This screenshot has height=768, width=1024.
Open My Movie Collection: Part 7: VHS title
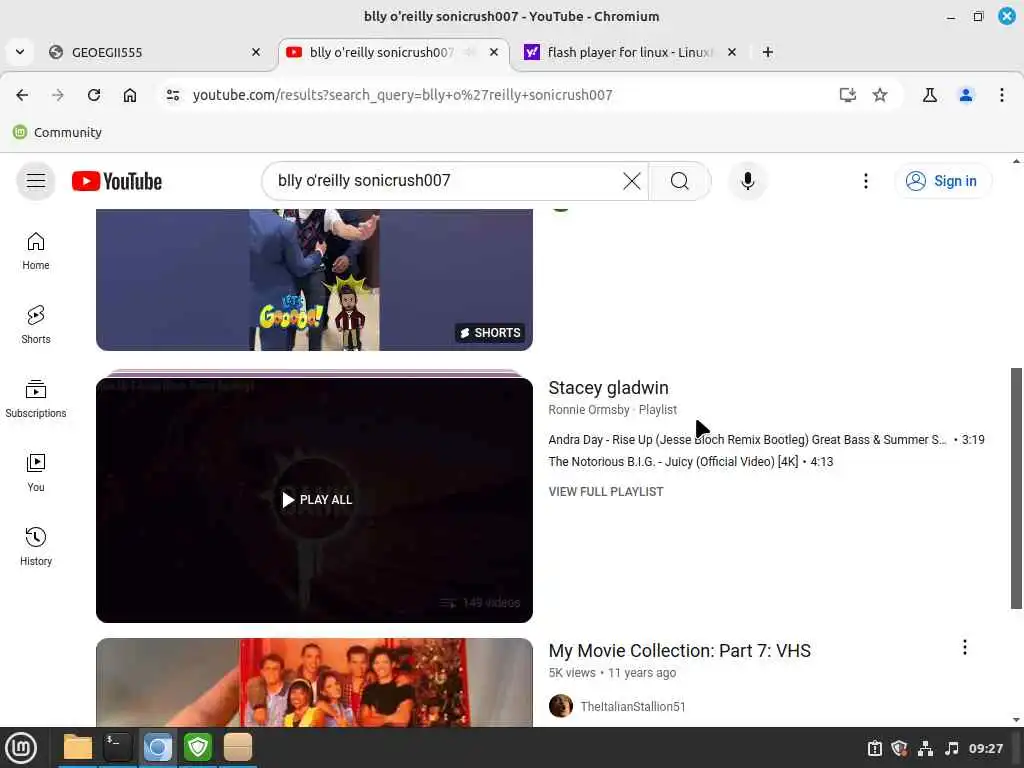(x=679, y=651)
